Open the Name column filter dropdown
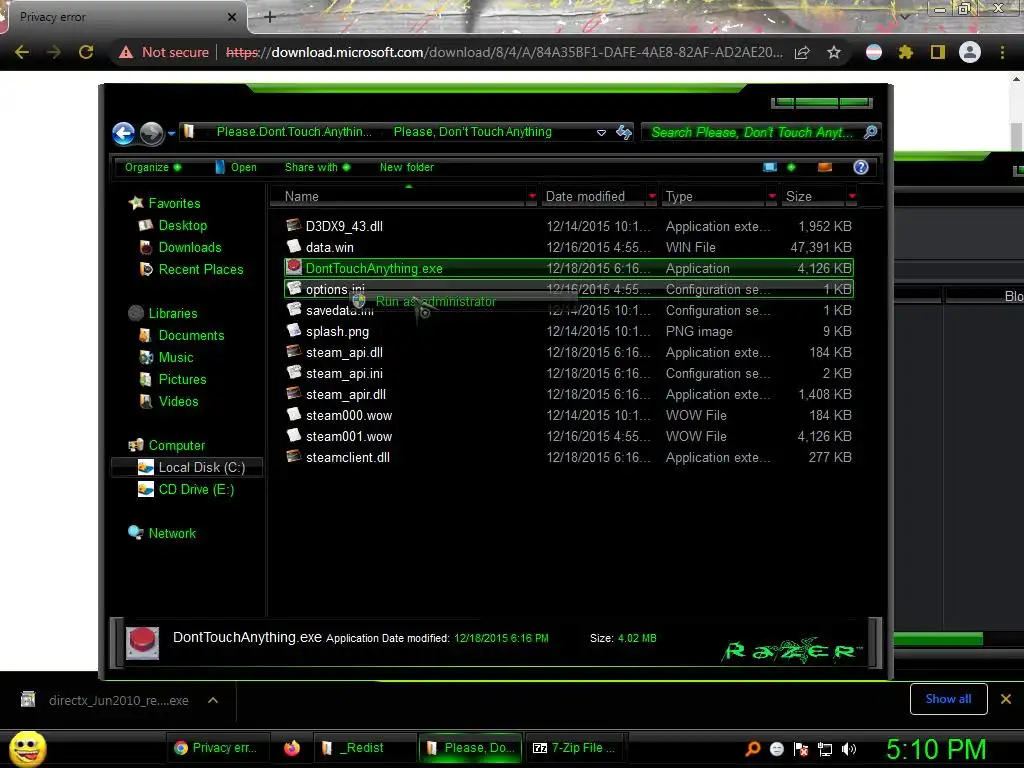Viewport: 1024px width, 768px height. tap(532, 197)
